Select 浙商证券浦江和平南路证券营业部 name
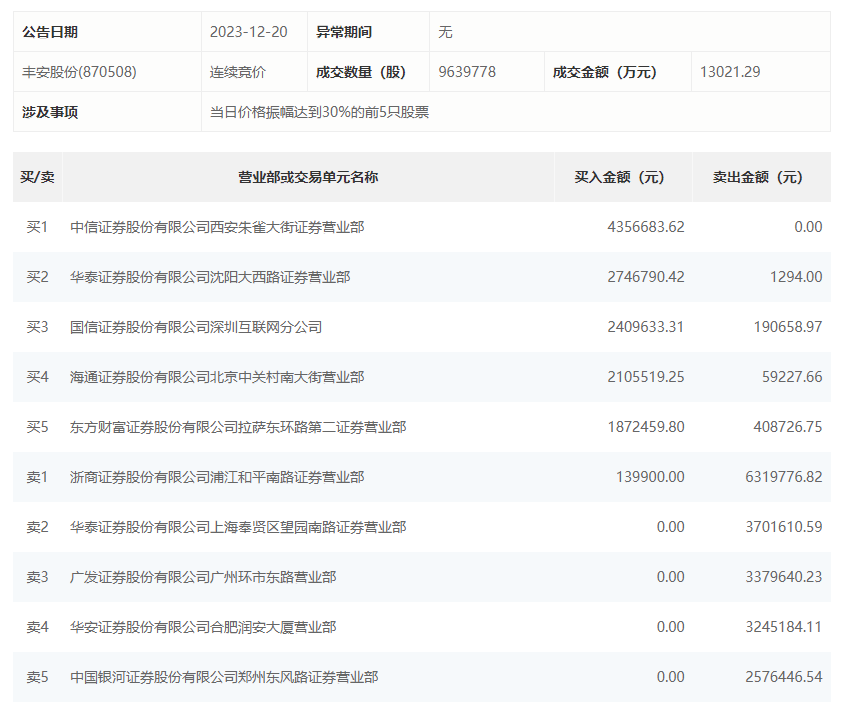The image size is (845, 715). pyautogui.click(x=217, y=477)
